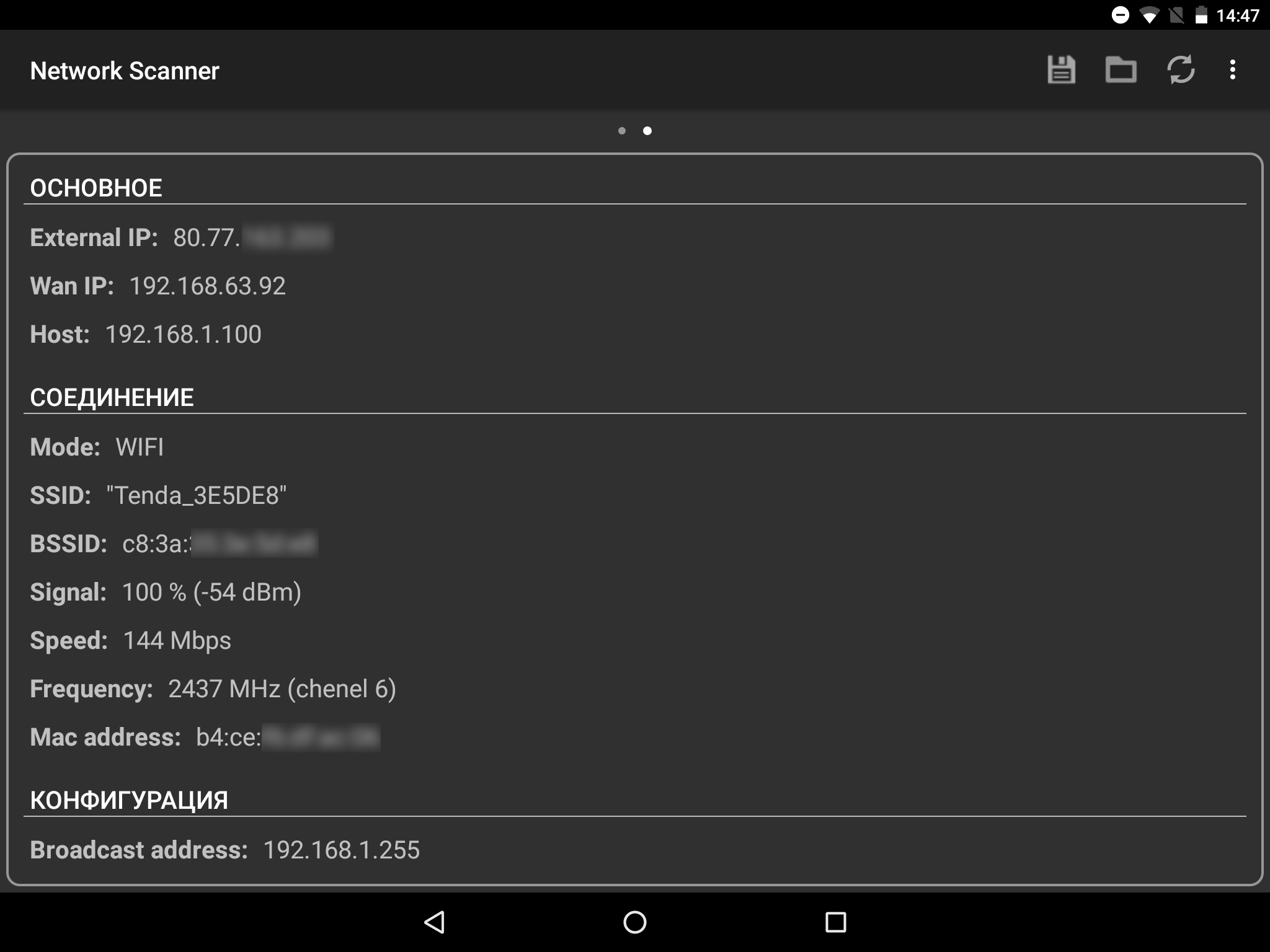Tap the Mode value WIFI
Image resolution: width=1270 pixels, height=952 pixels.
pos(140,447)
